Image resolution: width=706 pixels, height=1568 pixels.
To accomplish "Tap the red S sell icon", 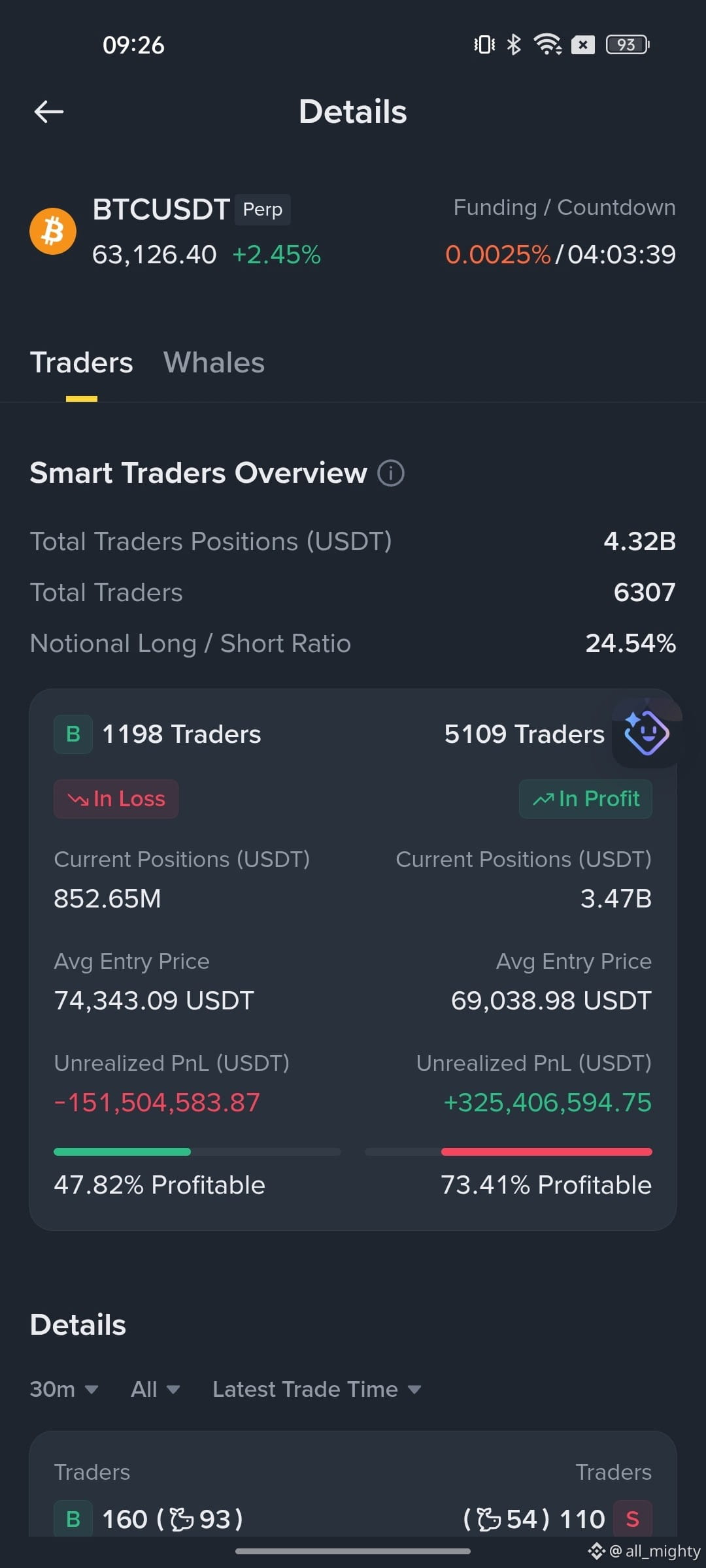I will click(632, 1519).
